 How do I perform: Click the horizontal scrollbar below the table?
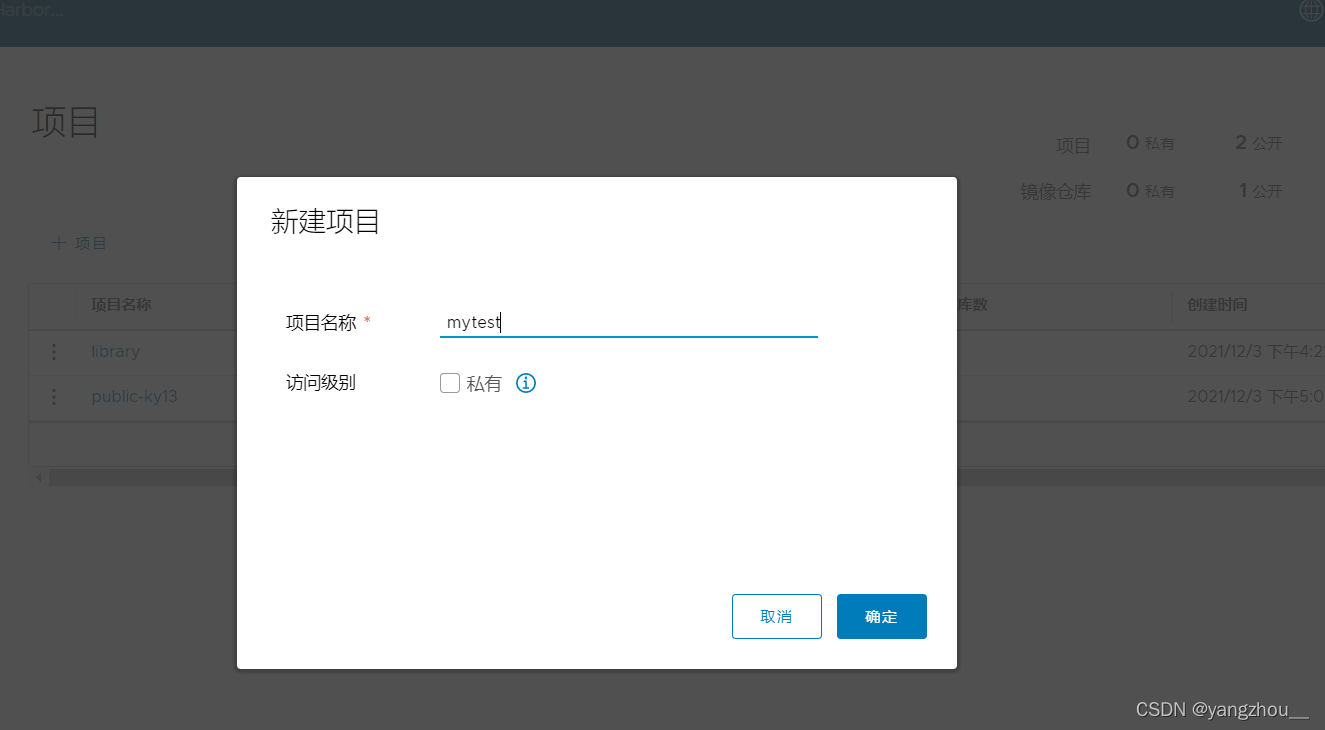click(687, 478)
